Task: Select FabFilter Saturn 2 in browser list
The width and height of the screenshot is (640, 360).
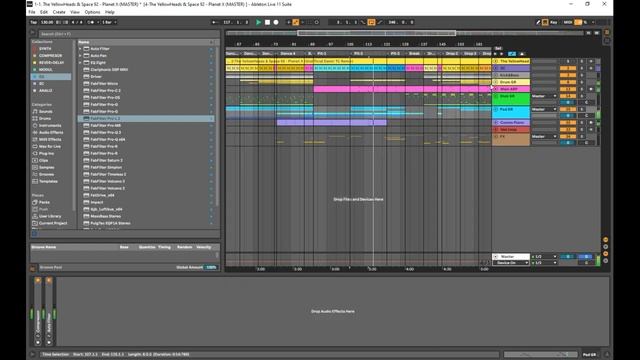Action: (146, 160)
